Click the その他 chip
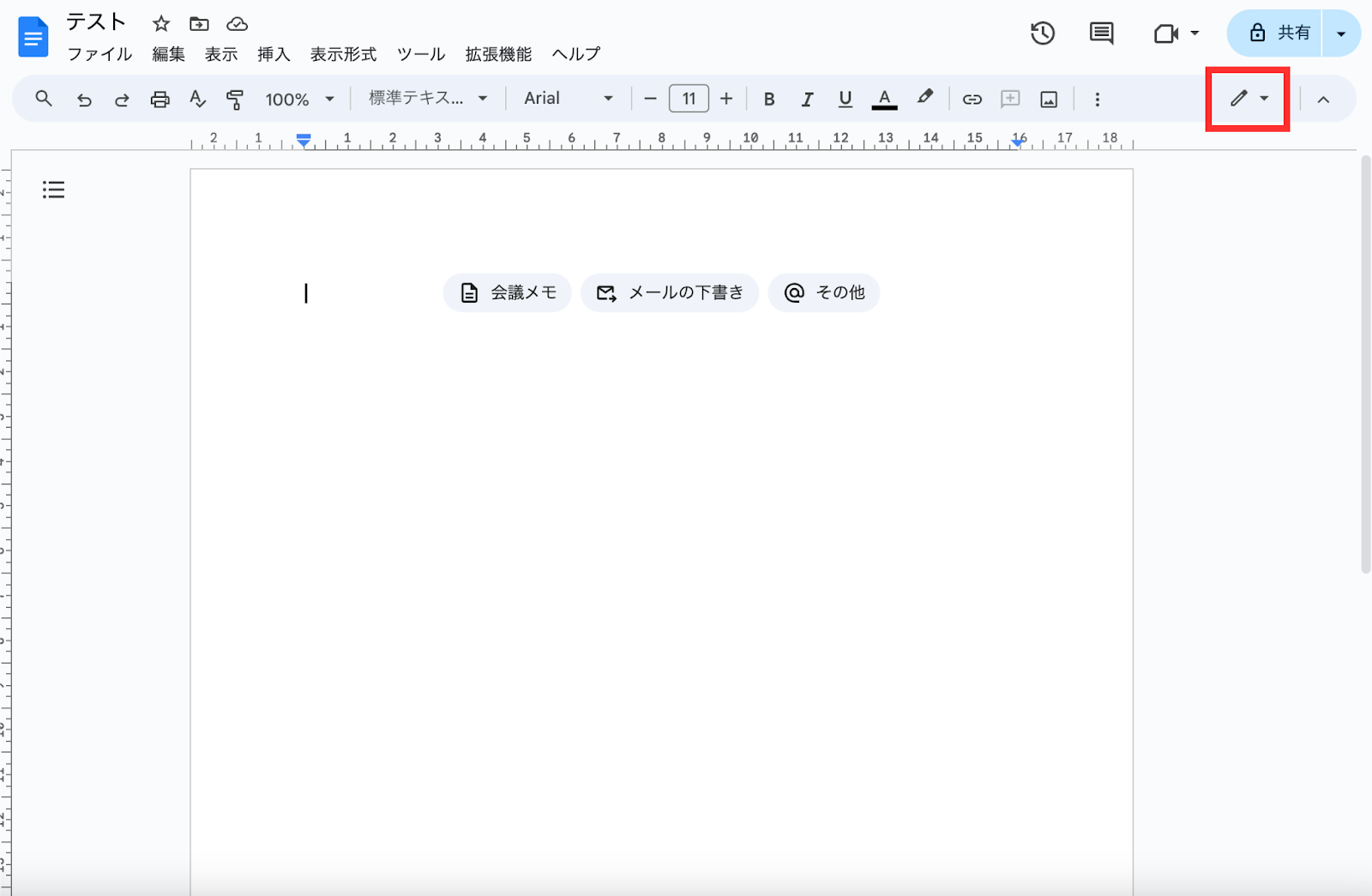This screenshot has width=1372, height=896. (824, 292)
